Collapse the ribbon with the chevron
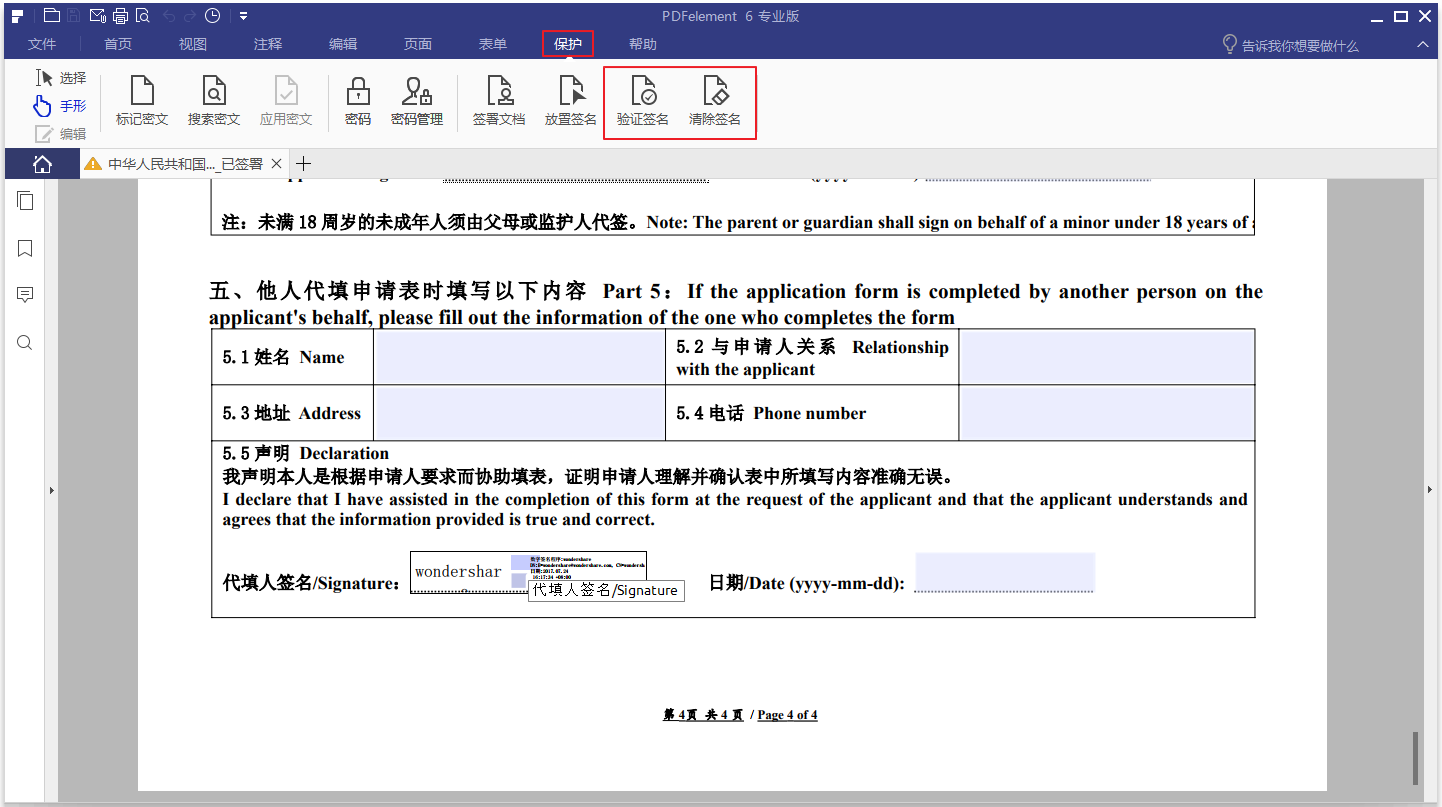 pos(1422,45)
